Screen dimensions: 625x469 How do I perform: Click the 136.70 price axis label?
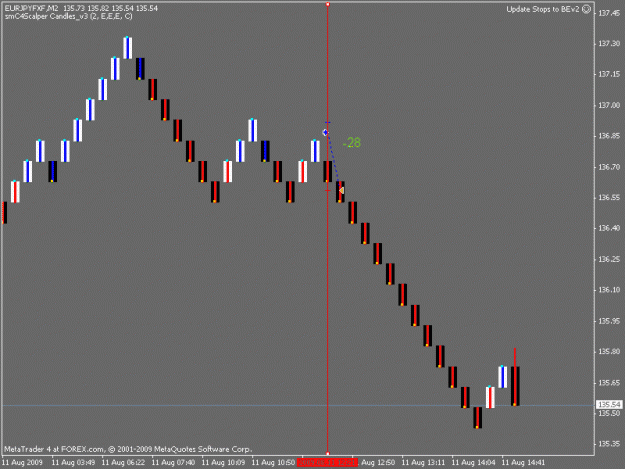(609, 167)
